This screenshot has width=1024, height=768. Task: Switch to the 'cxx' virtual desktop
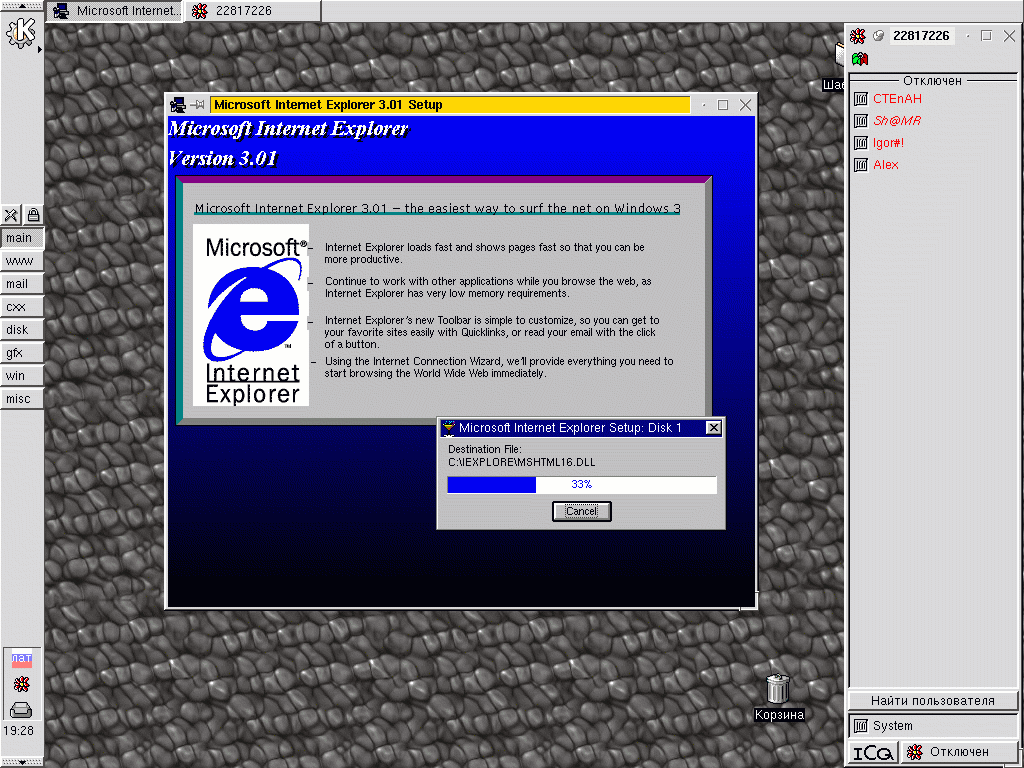22,306
